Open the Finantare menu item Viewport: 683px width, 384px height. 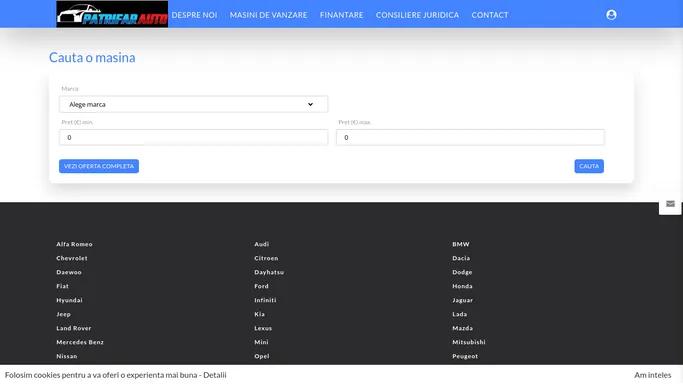pyautogui.click(x=342, y=15)
